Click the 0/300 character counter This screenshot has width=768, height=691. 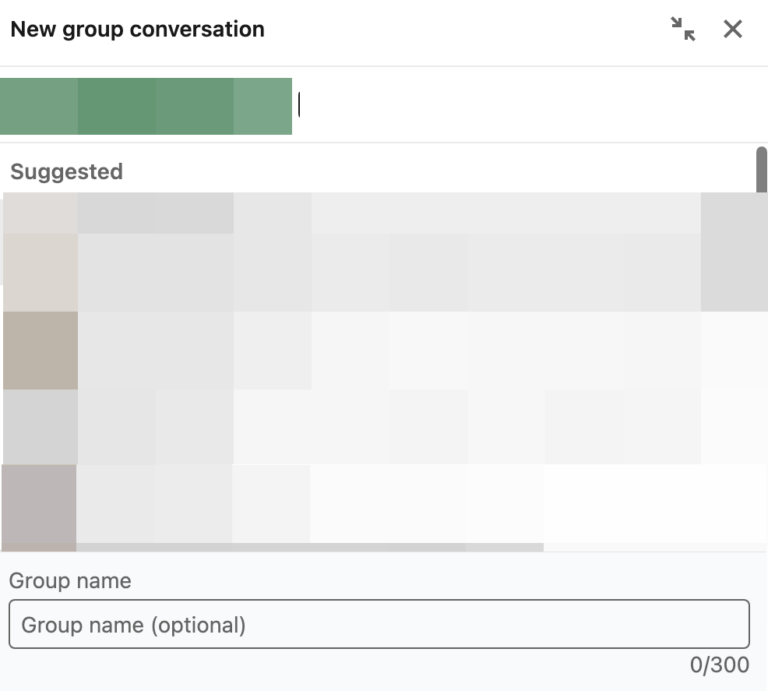point(719,665)
